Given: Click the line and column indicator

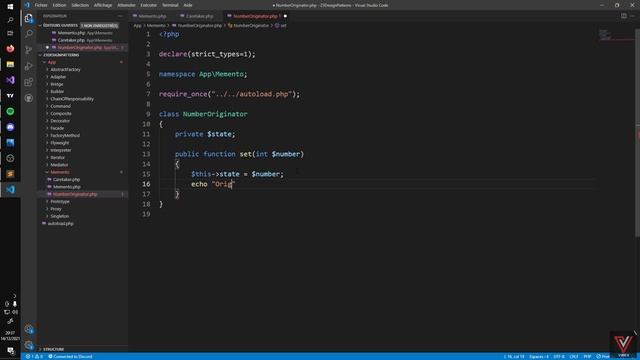Looking at the screenshot, I should click(514, 356).
